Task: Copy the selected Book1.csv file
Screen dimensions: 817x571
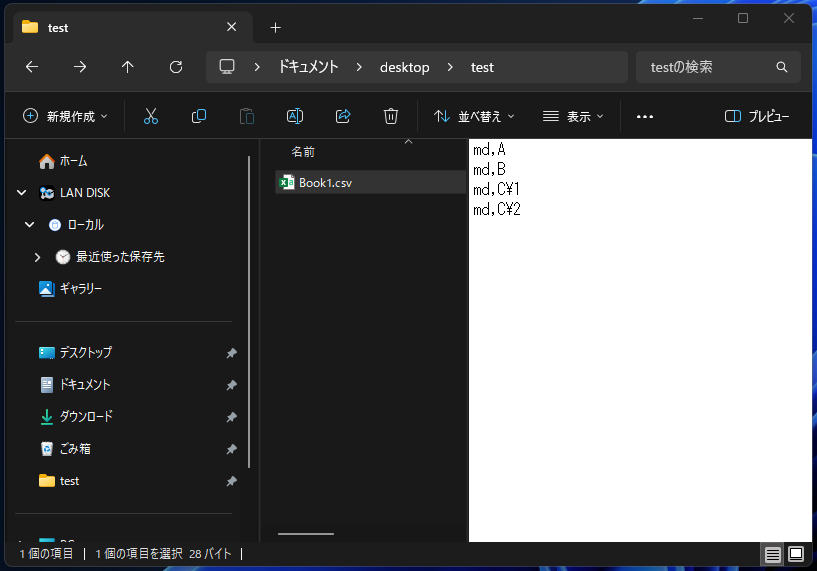Action: [199, 116]
